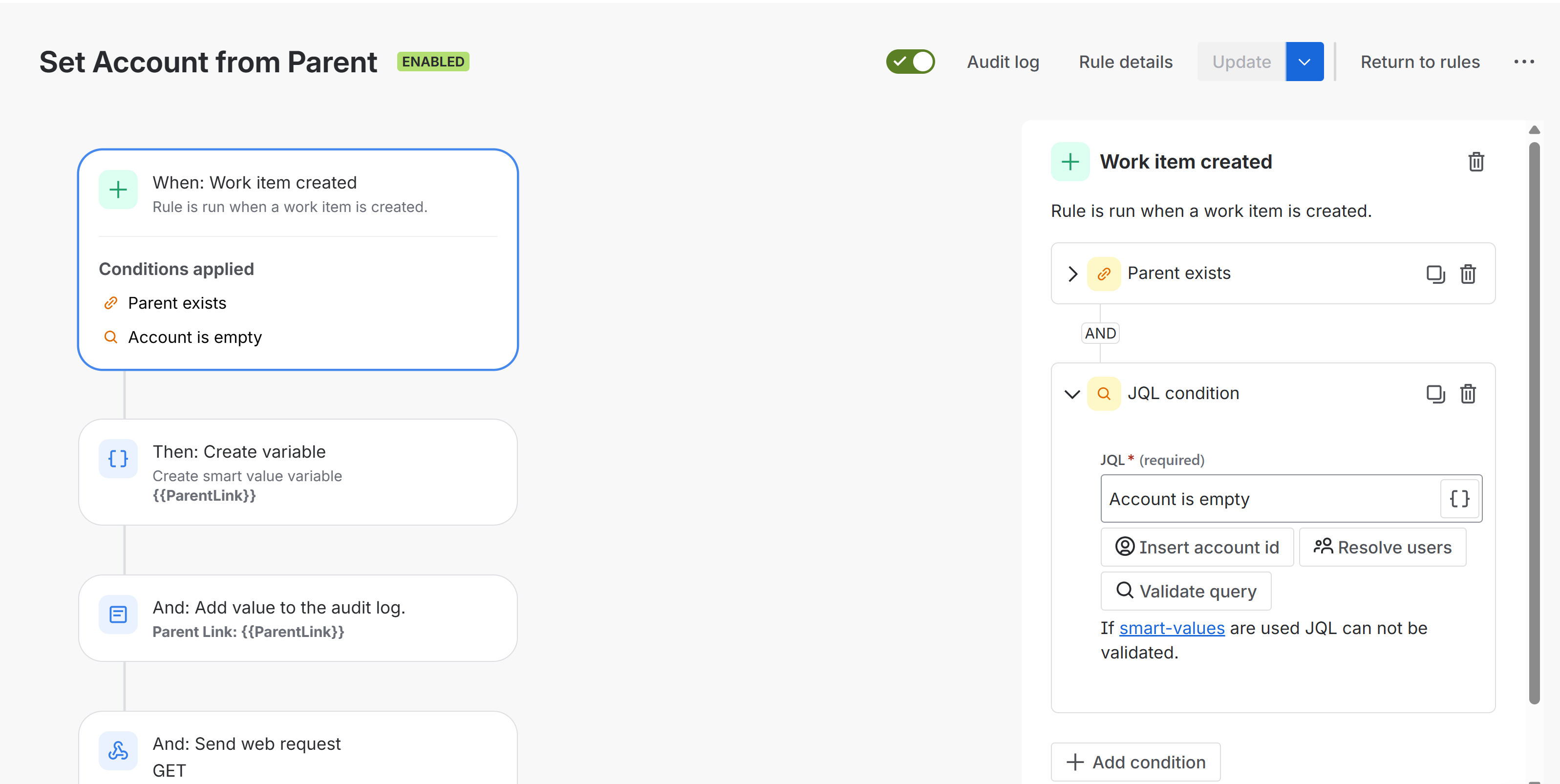Delete the JQL condition
1560x784 pixels.
pos(1468,394)
